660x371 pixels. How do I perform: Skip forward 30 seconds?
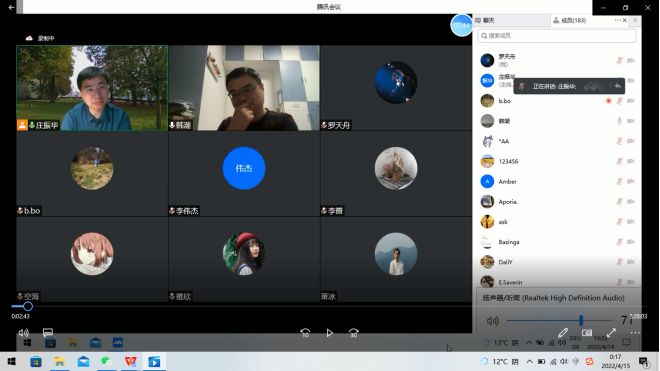click(x=354, y=333)
